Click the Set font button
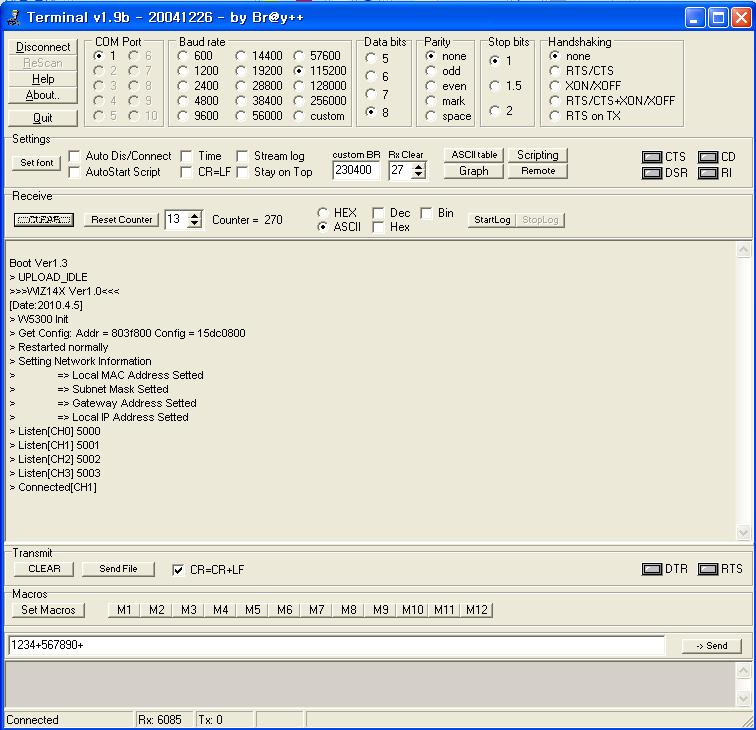 tap(37, 163)
